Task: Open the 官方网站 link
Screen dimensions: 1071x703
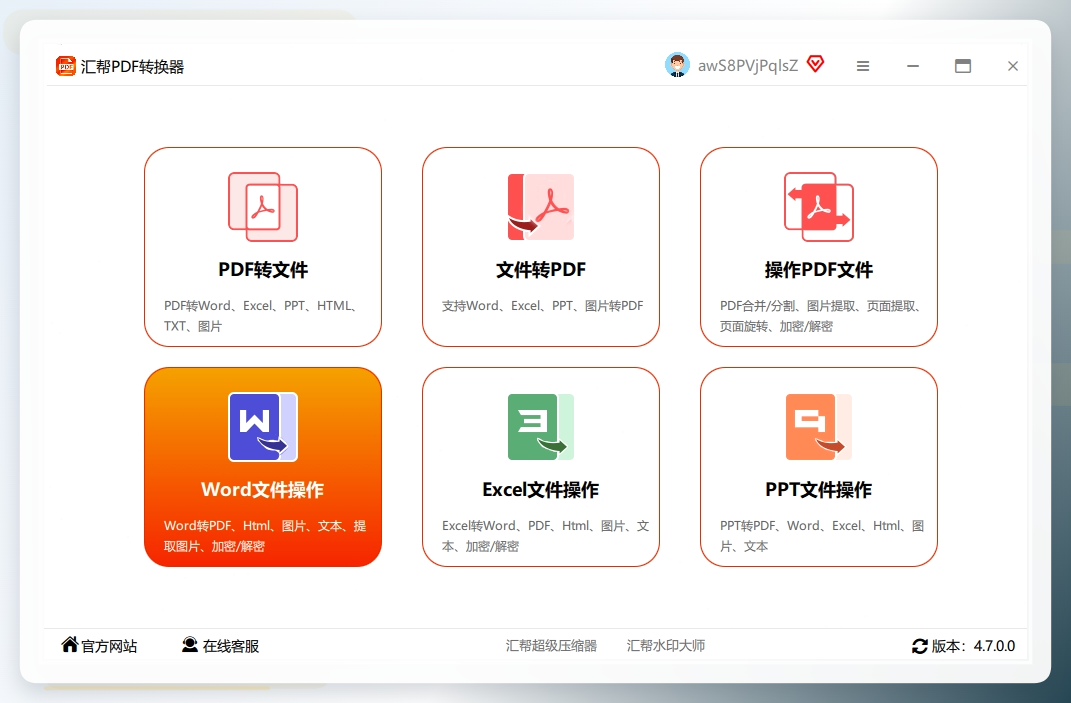Action: pos(109,646)
